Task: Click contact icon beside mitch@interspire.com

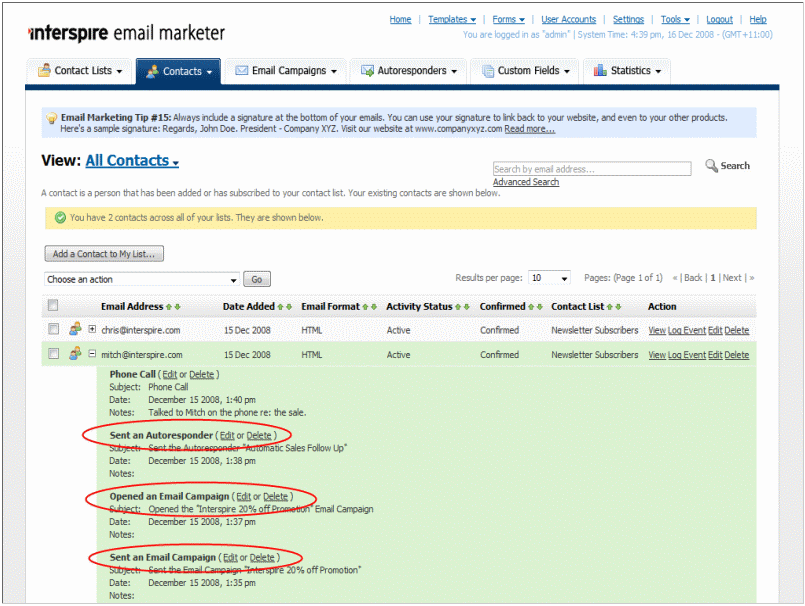Action: (x=75, y=353)
